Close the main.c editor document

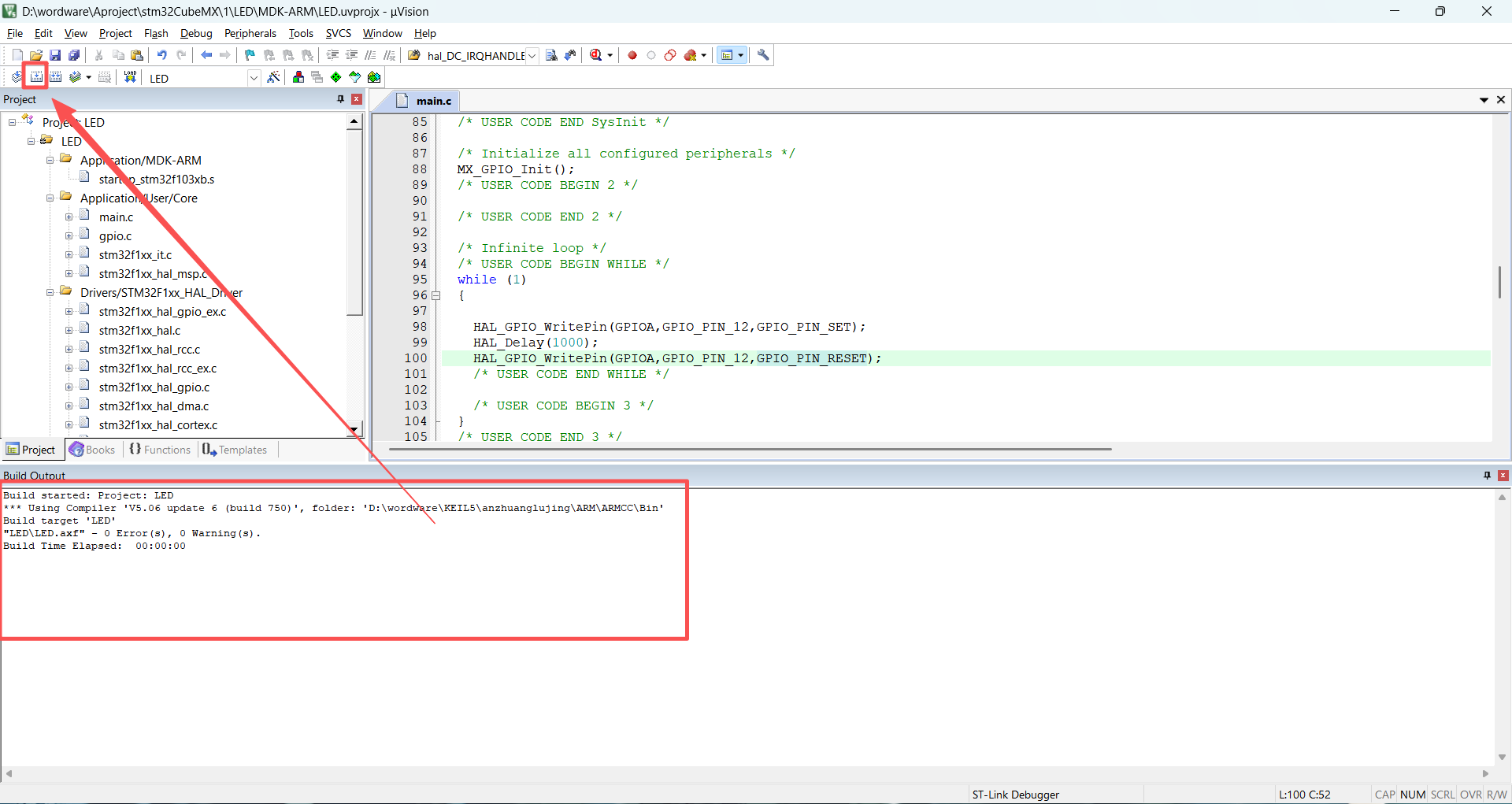(1501, 100)
